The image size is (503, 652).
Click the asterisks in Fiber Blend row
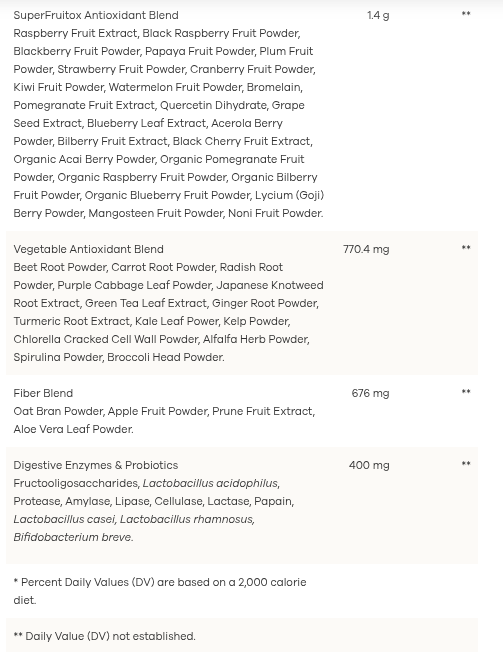466,392
